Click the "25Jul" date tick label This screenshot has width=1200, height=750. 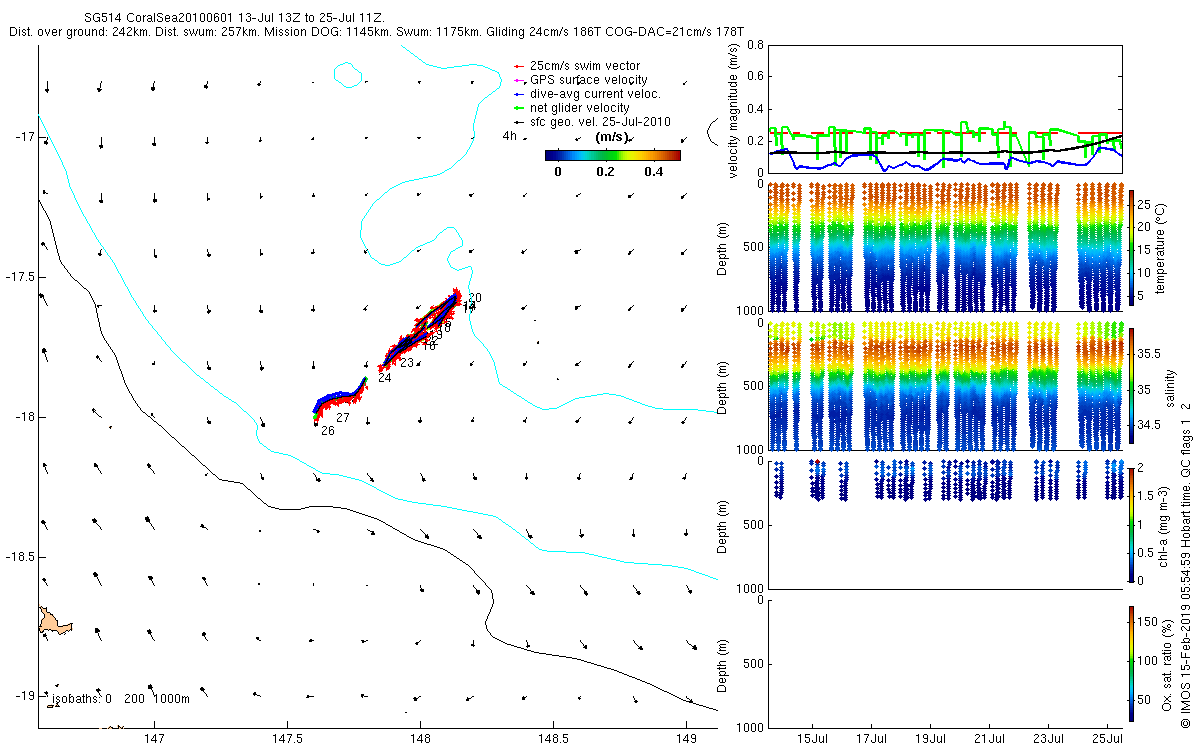(x=1108, y=738)
